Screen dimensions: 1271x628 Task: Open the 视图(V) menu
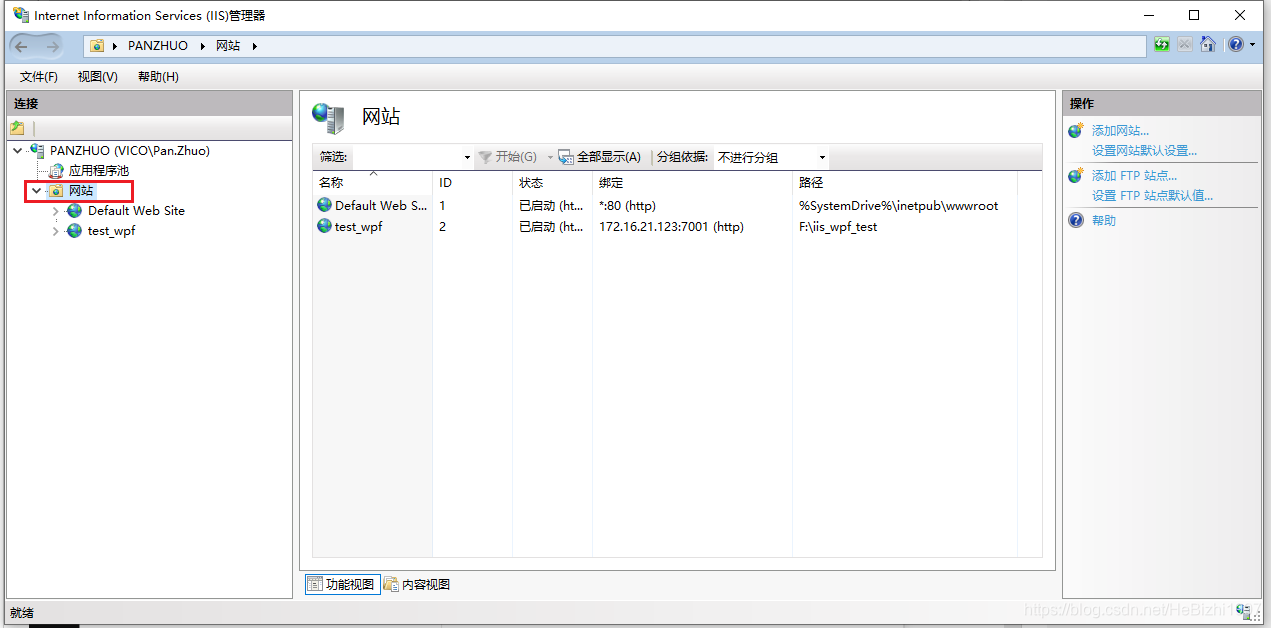(x=98, y=77)
